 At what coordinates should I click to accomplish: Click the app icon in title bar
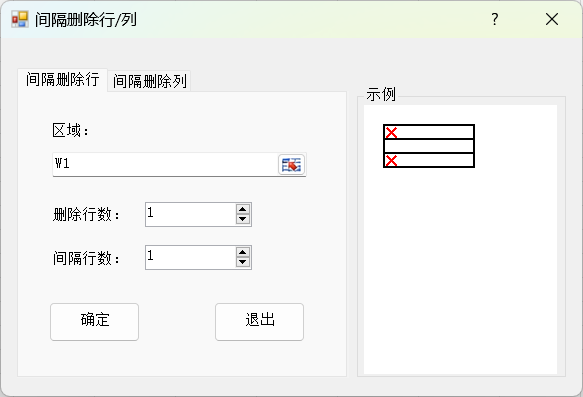coord(20,19)
